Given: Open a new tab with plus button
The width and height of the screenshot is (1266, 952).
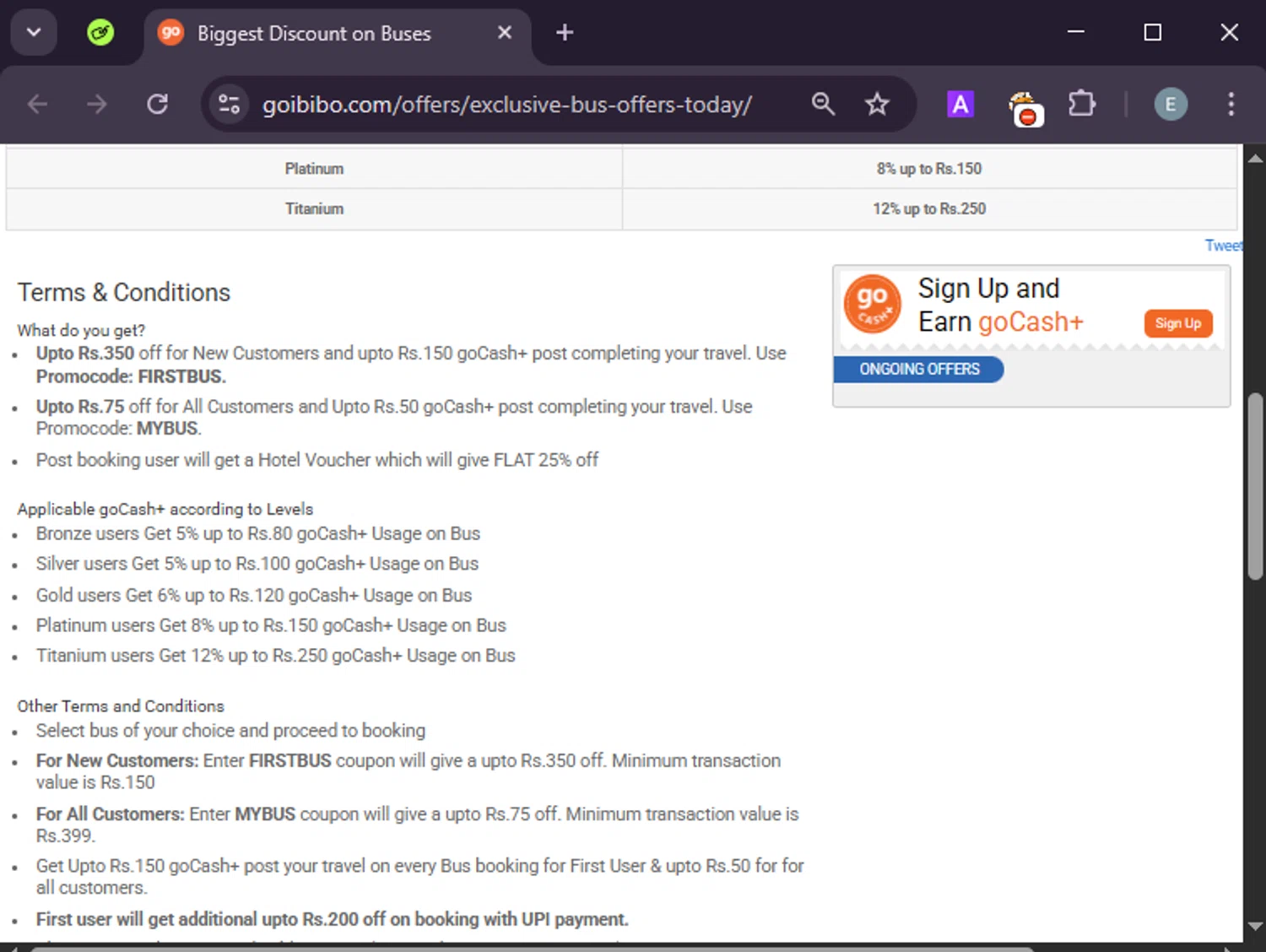Looking at the screenshot, I should (x=565, y=33).
